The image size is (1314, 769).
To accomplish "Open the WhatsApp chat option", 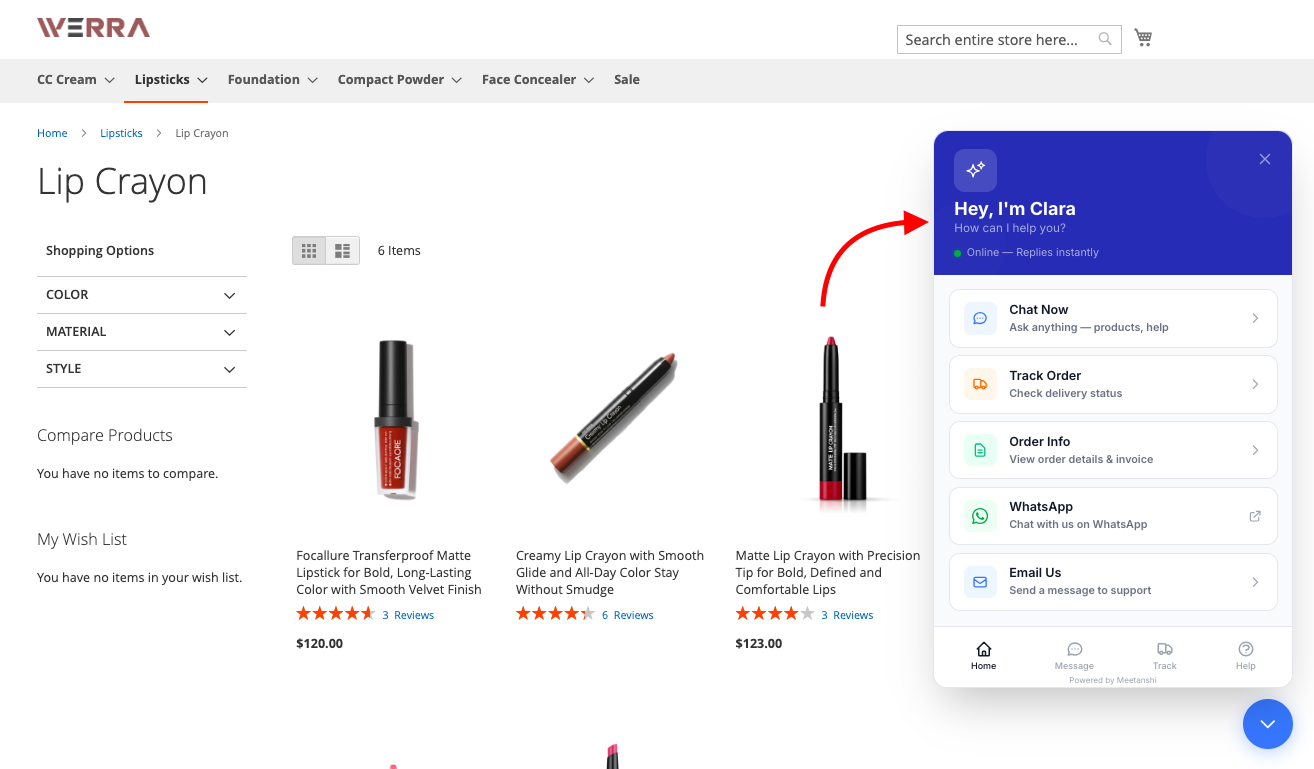I will click(x=1113, y=516).
